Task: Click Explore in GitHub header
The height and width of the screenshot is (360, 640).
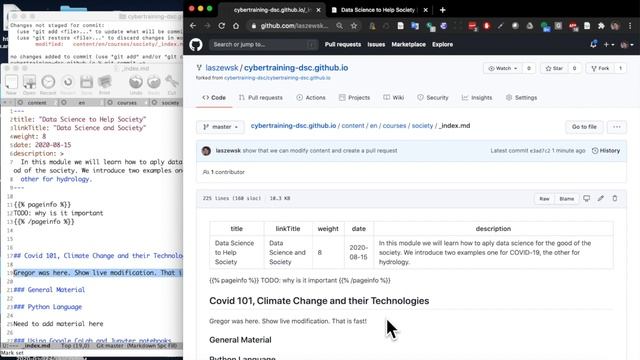Action: (x=442, y=44)
